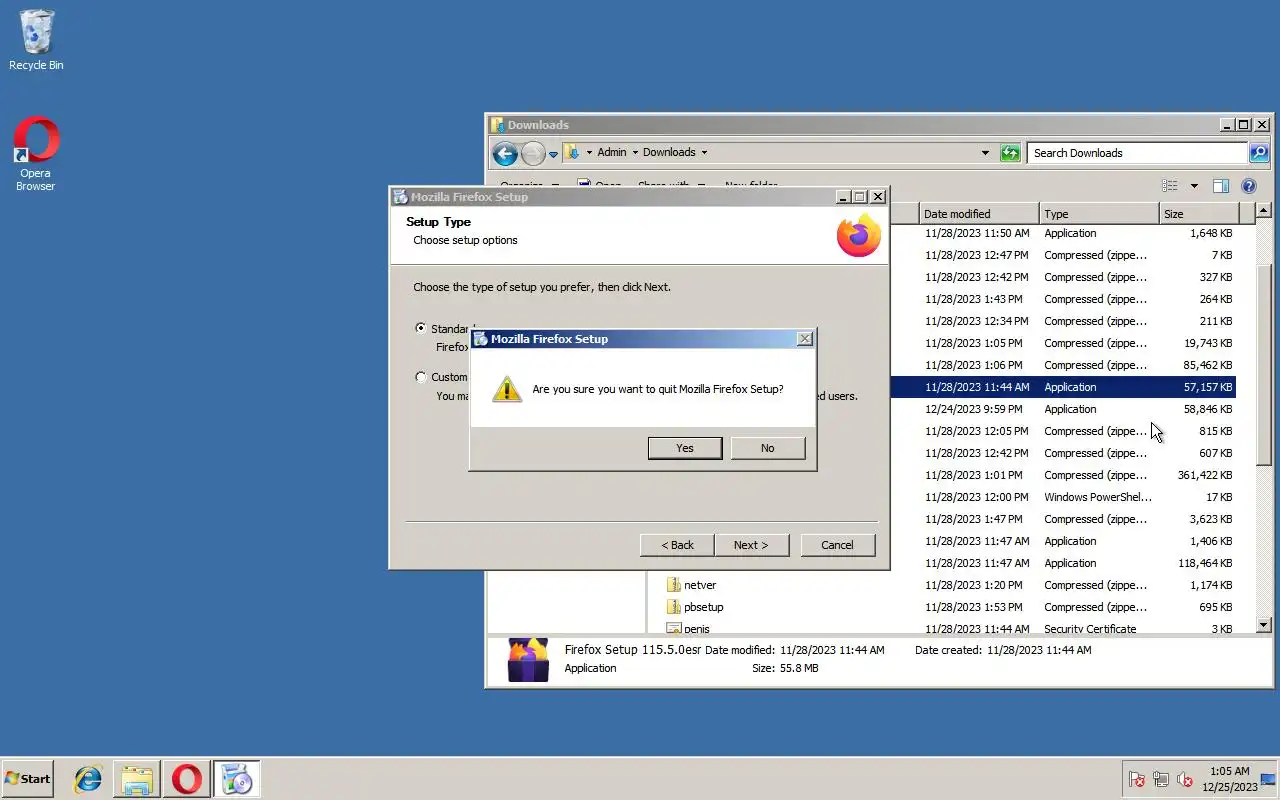Open Explorer help via the question mark icon

click(x=1248, y=186)
